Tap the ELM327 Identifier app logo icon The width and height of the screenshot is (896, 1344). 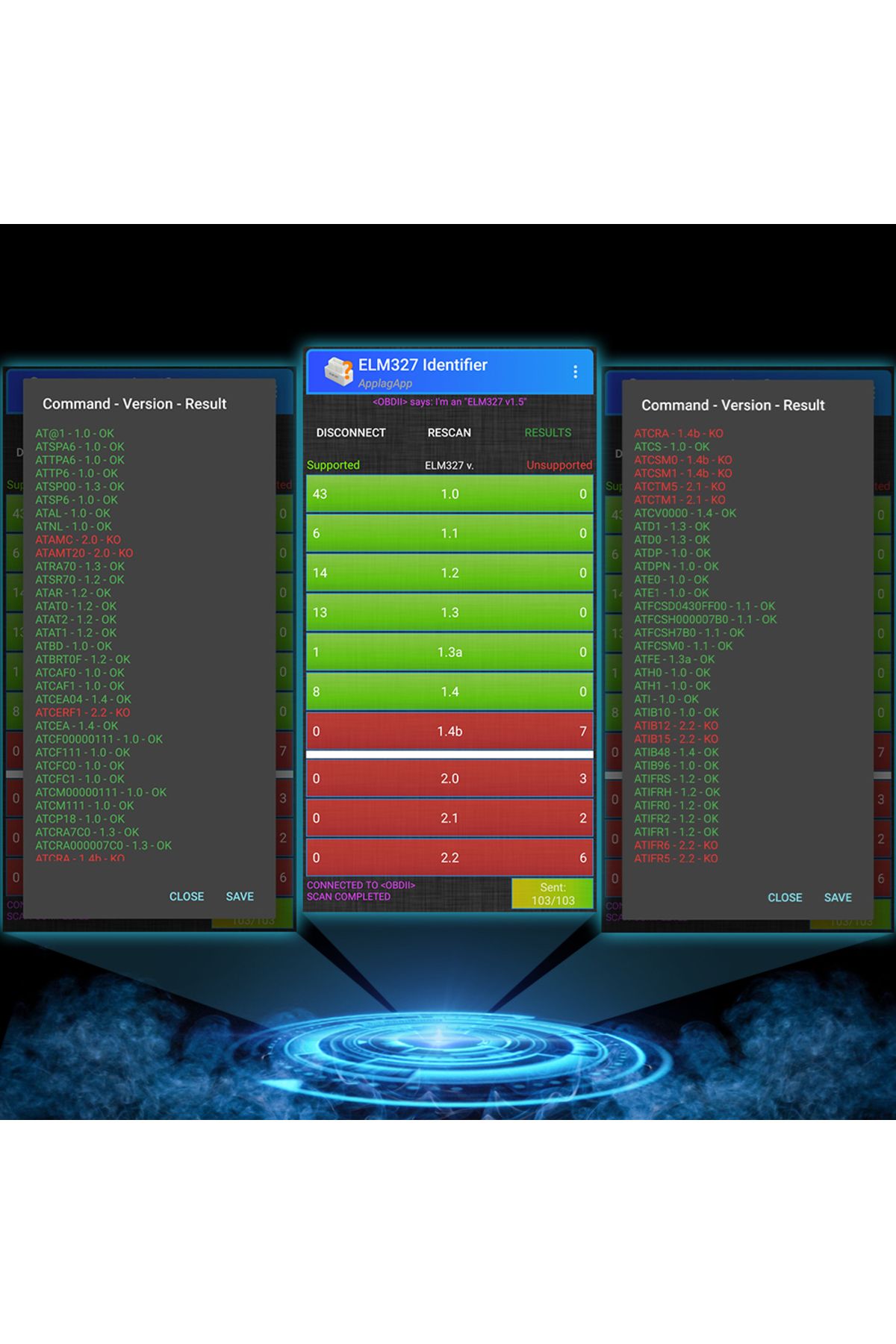pyautogui.click(x=338, y=372)
